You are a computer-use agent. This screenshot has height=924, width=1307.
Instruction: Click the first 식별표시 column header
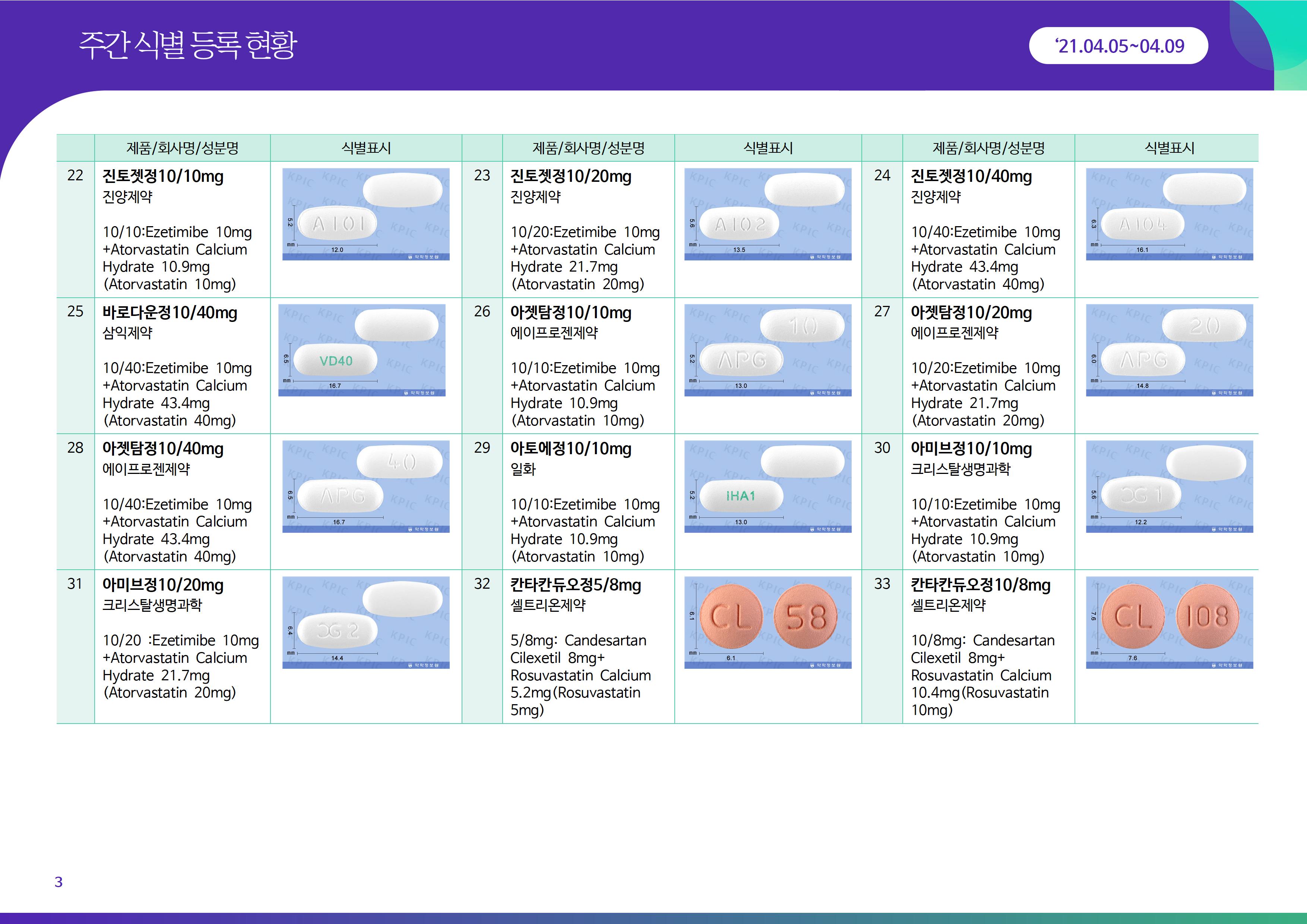click(366, 148)
